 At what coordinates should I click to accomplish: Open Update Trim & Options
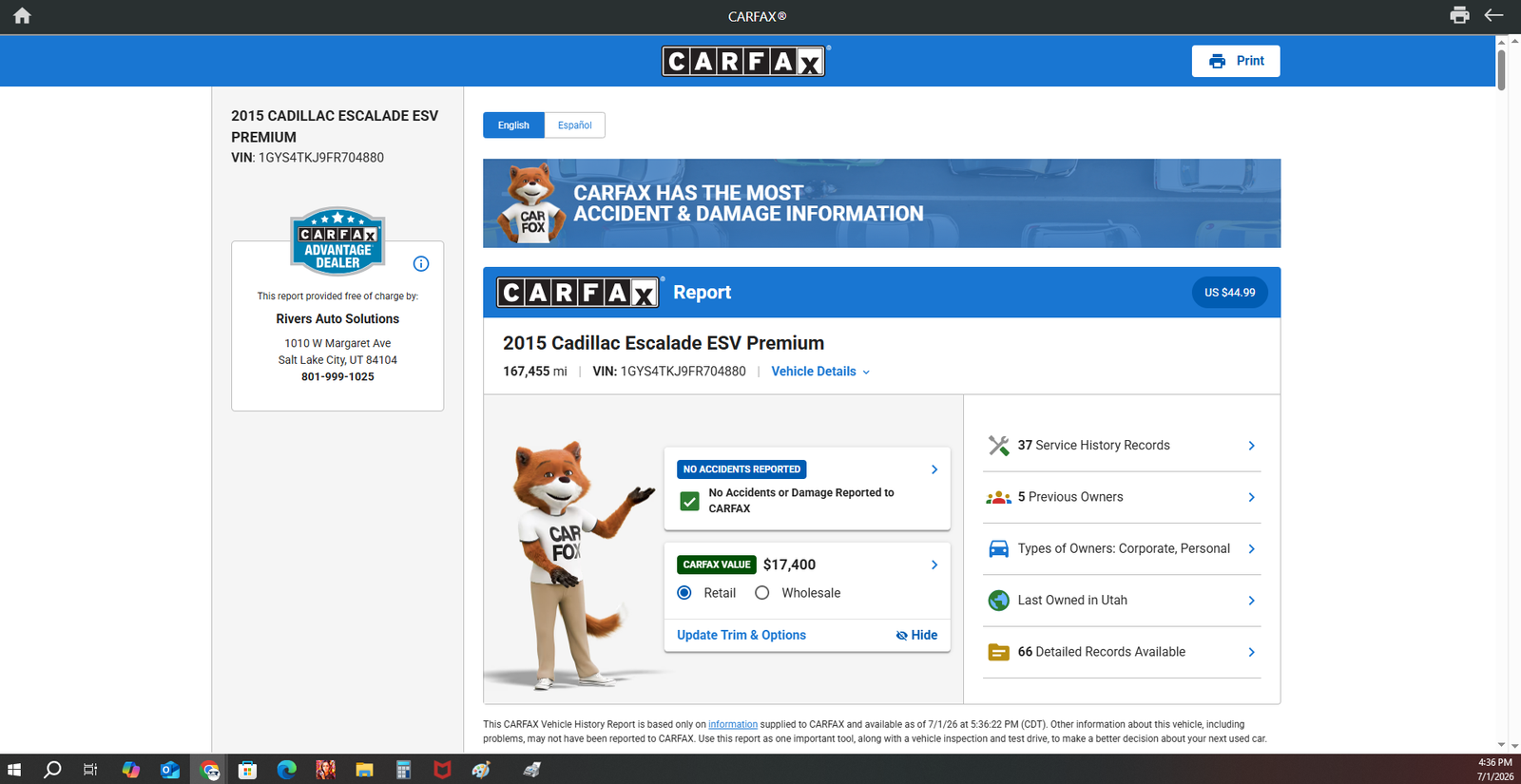(741, 635)
